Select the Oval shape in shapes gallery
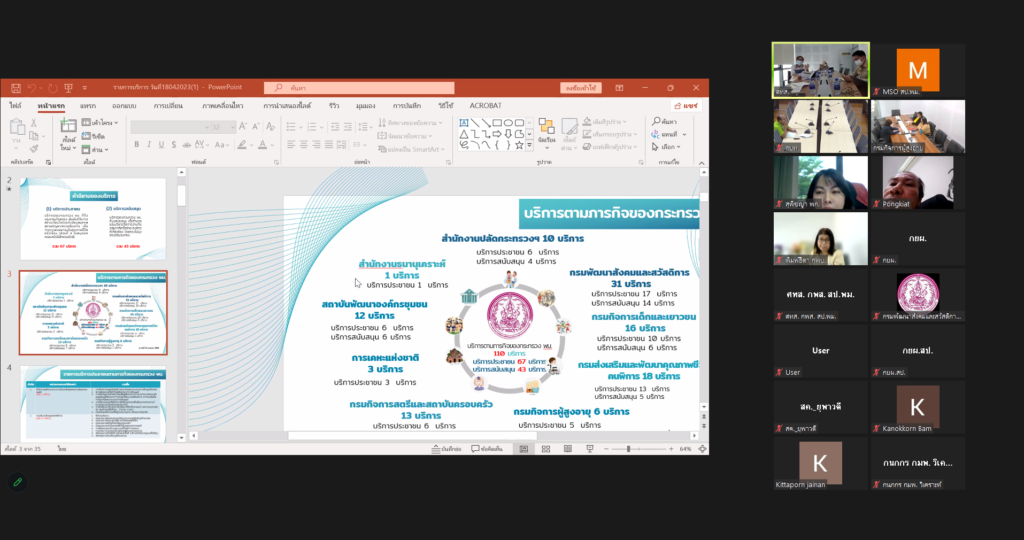 (x=508, y=123)
